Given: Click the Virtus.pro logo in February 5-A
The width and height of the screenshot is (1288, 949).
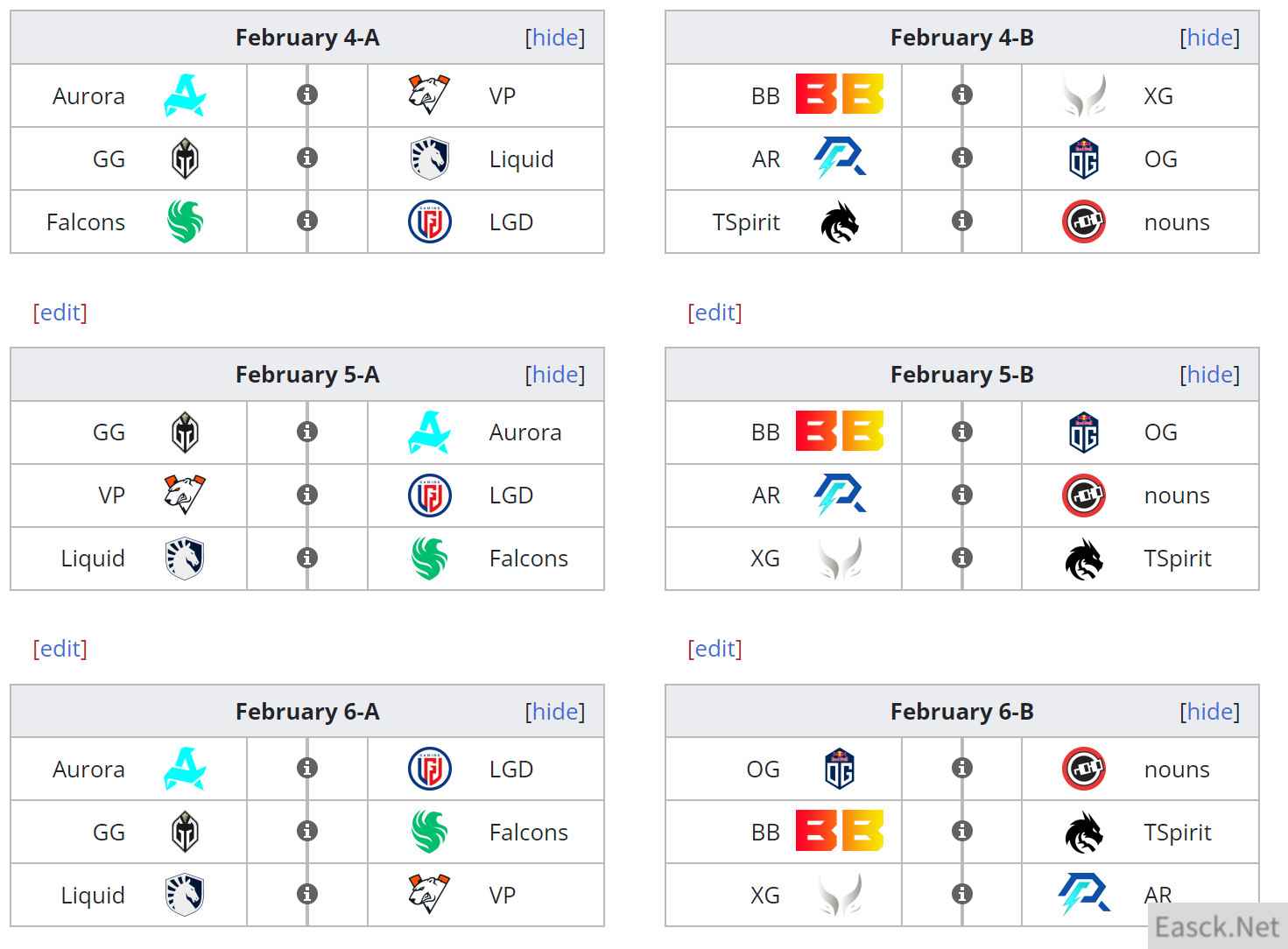Looking at the screenshot, I should pos(184,495).
